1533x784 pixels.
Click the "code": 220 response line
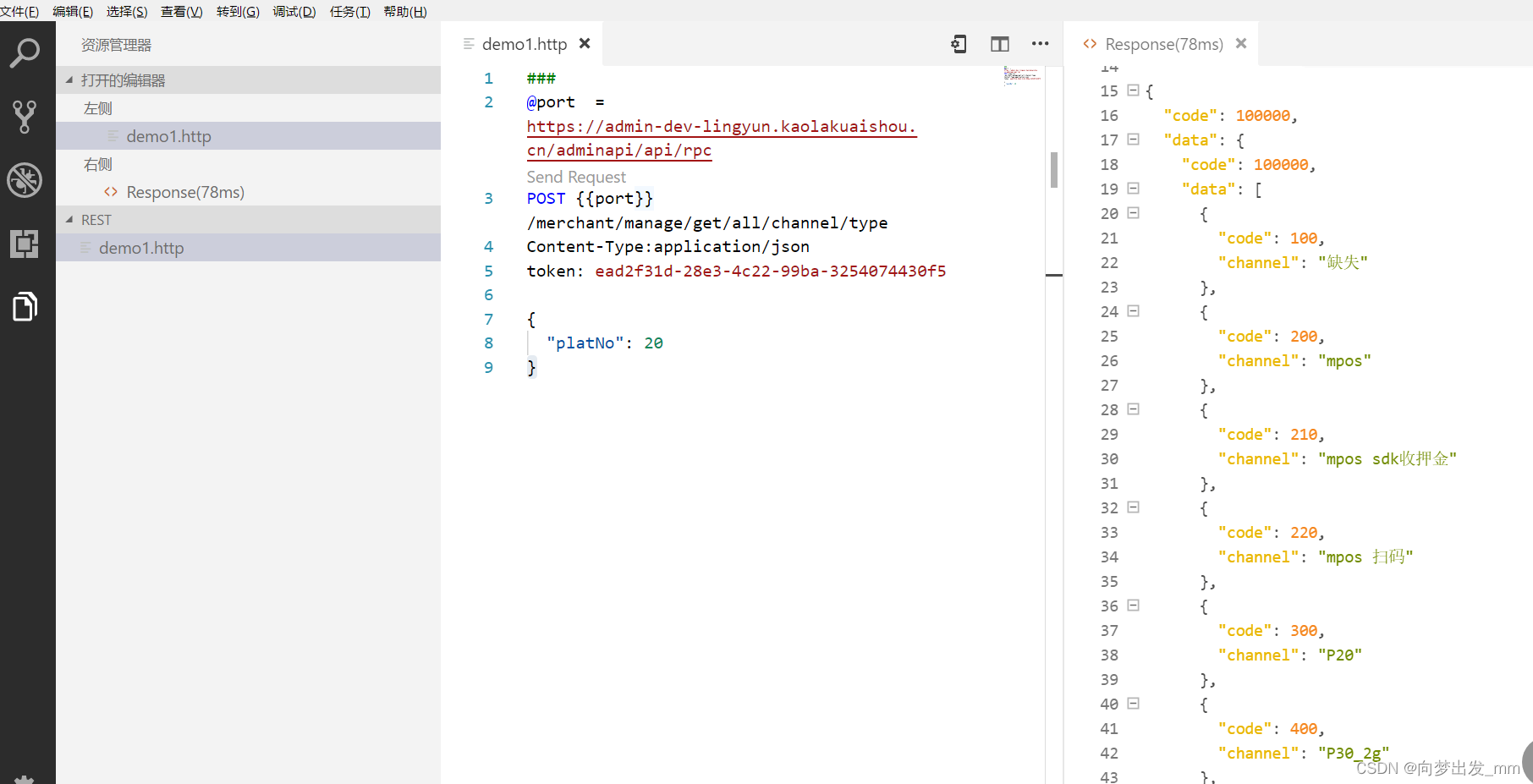tap(1271, 532)
